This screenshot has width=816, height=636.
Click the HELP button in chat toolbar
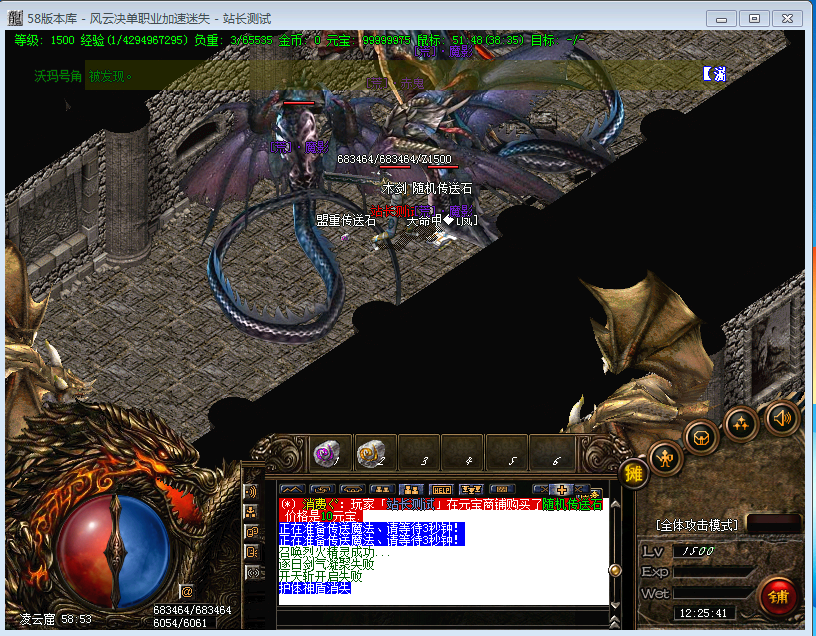pyautogui.click(x=442, y=489)
